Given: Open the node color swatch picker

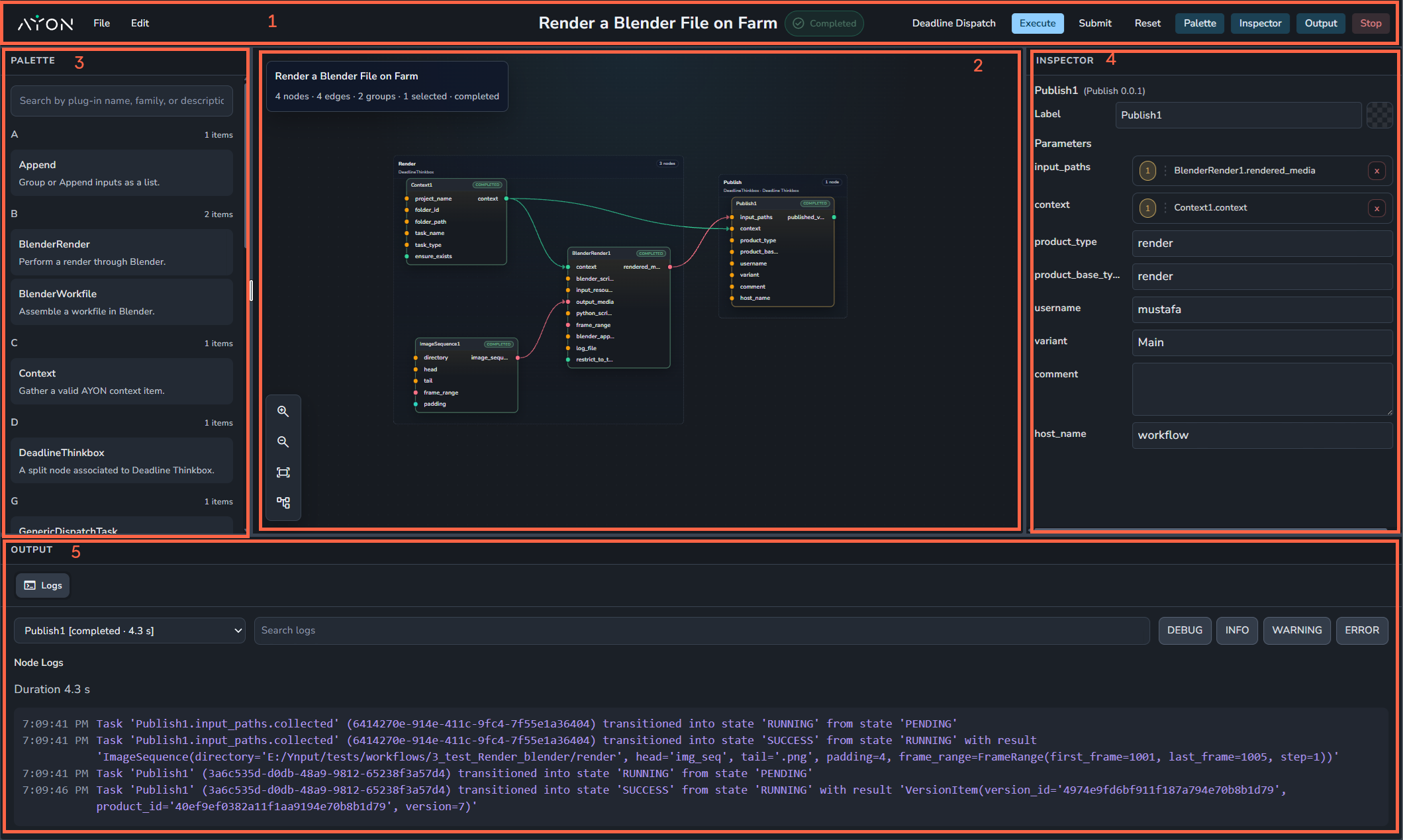Looking at the screenshot, I should pos(1380,115).
